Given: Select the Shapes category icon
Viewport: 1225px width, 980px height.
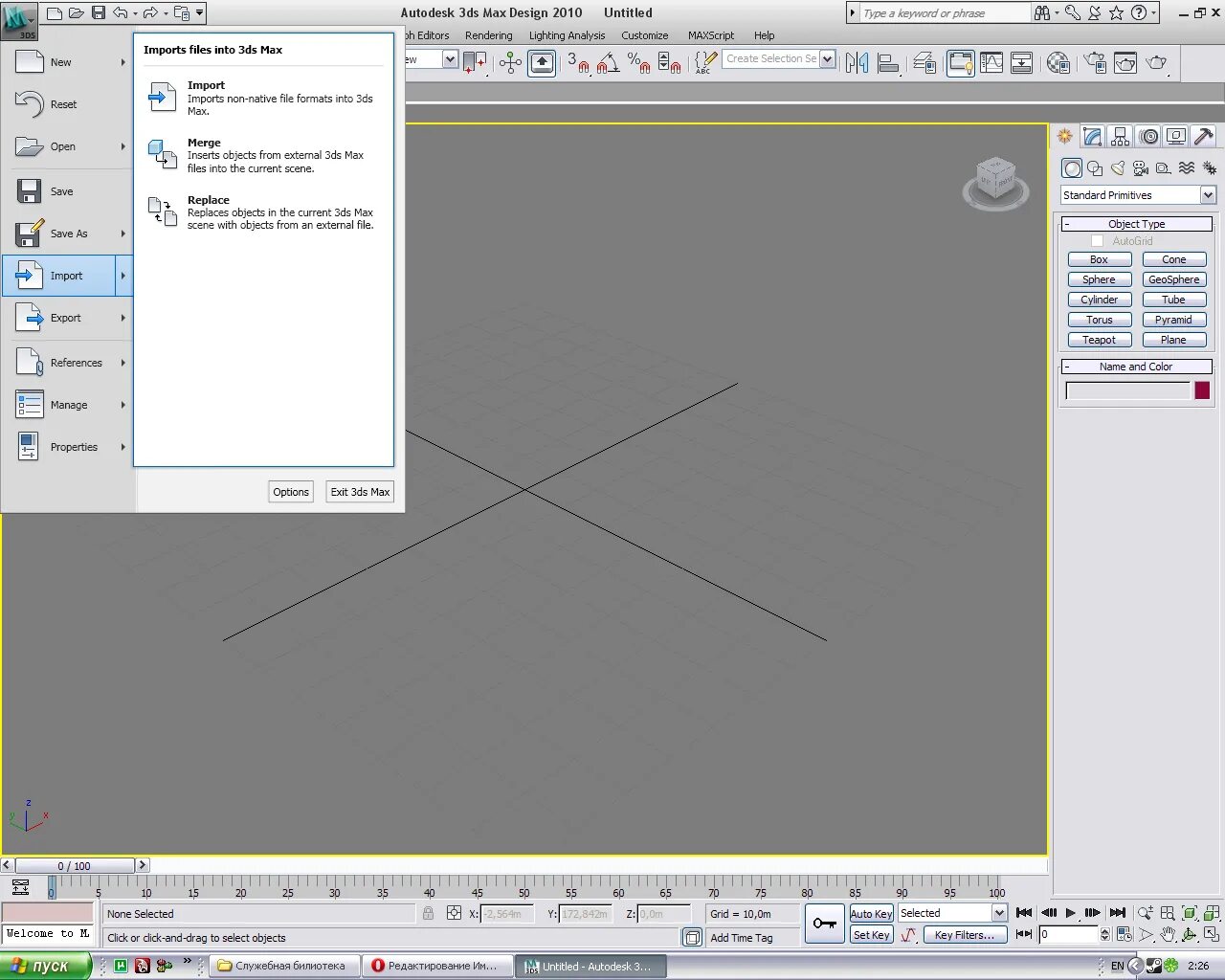Looking at the screenshot, I should (x=1095, y=168).
